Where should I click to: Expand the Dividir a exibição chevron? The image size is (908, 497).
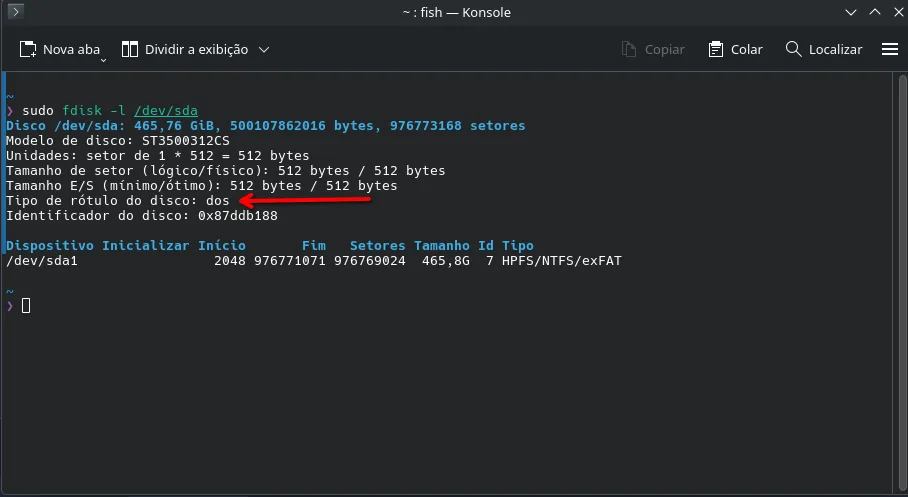tap(264, 50)
